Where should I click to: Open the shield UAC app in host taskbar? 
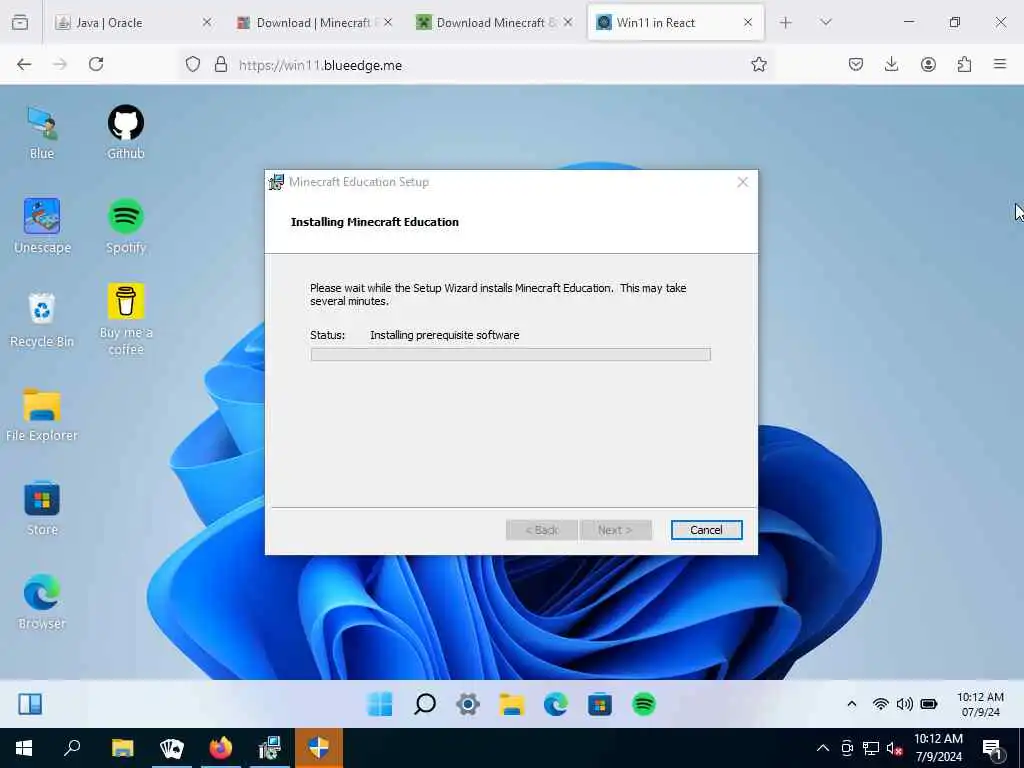[319, 748]
